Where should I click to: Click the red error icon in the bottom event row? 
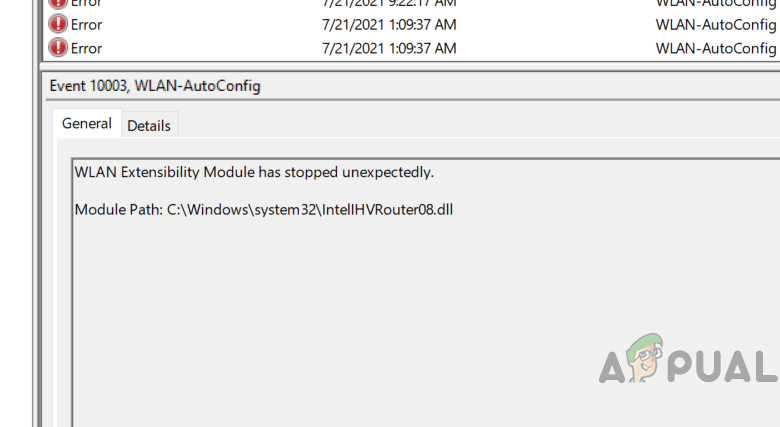(x=59, y=48)
